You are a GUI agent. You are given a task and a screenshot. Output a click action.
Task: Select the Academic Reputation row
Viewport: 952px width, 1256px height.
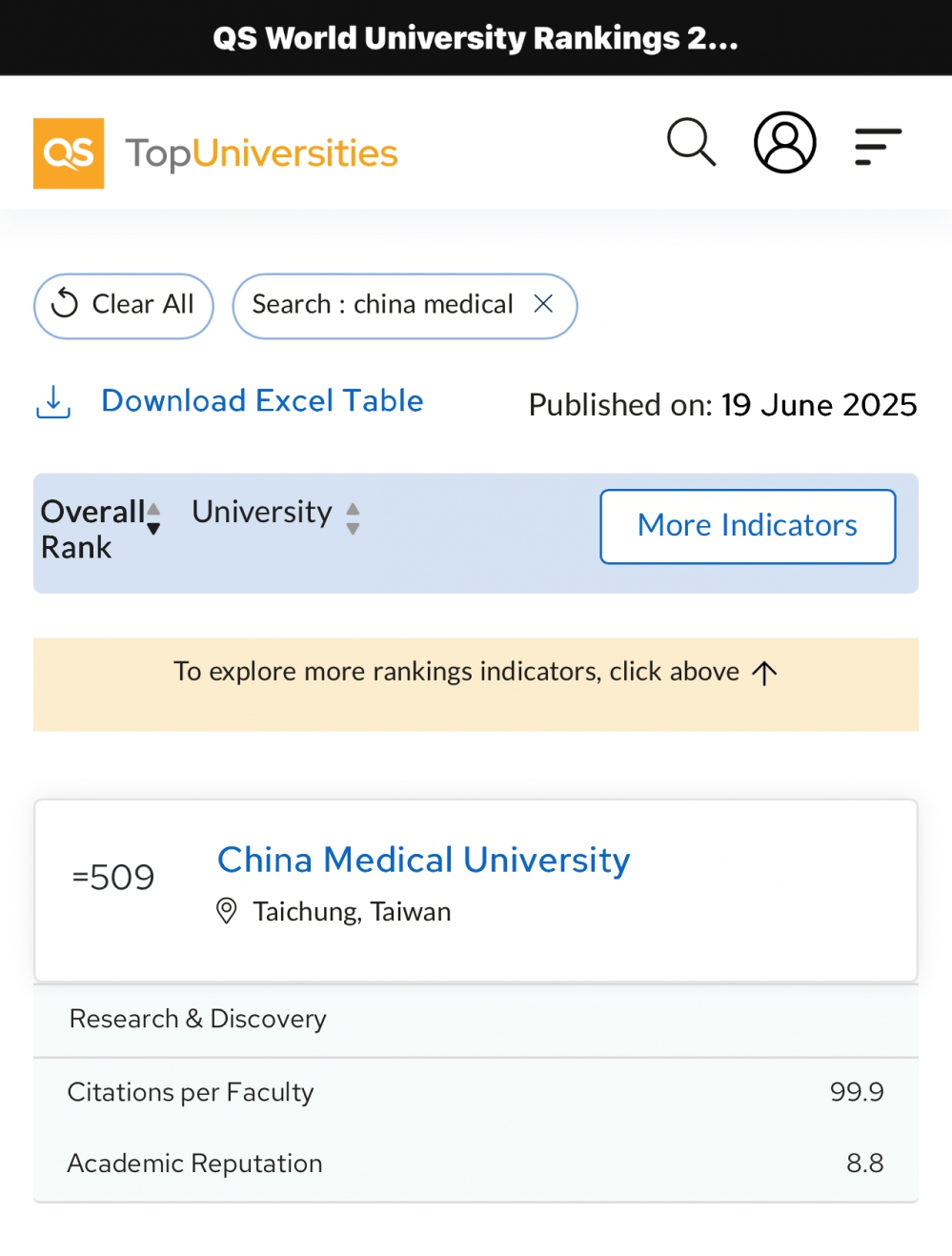(475, 1164)
